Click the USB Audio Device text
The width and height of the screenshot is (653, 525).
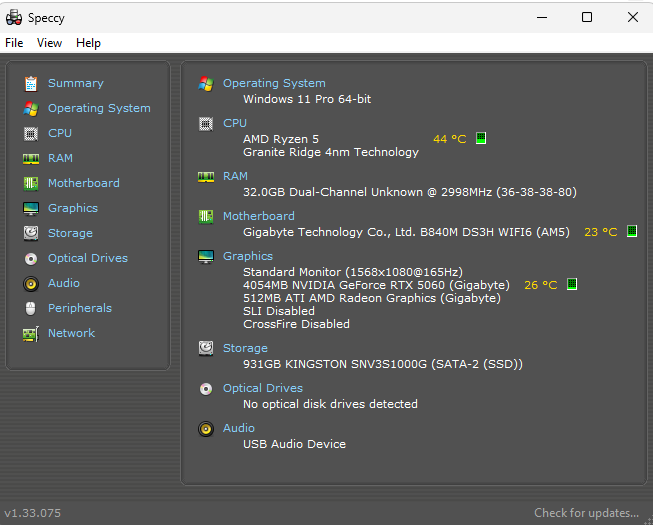click(294, 444)
